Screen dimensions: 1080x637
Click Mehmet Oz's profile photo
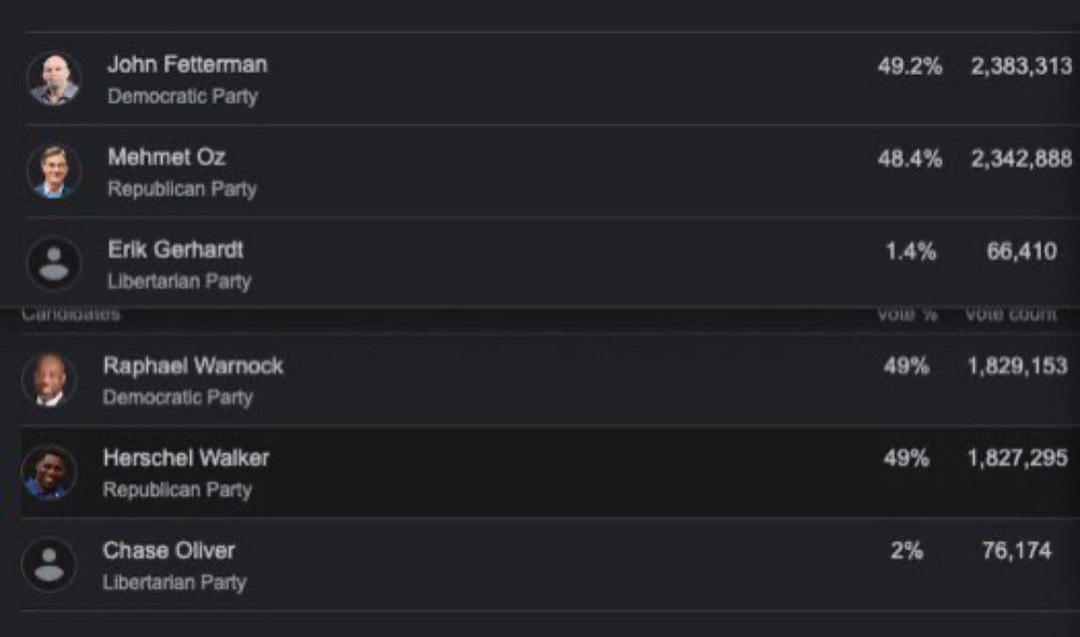54,171
